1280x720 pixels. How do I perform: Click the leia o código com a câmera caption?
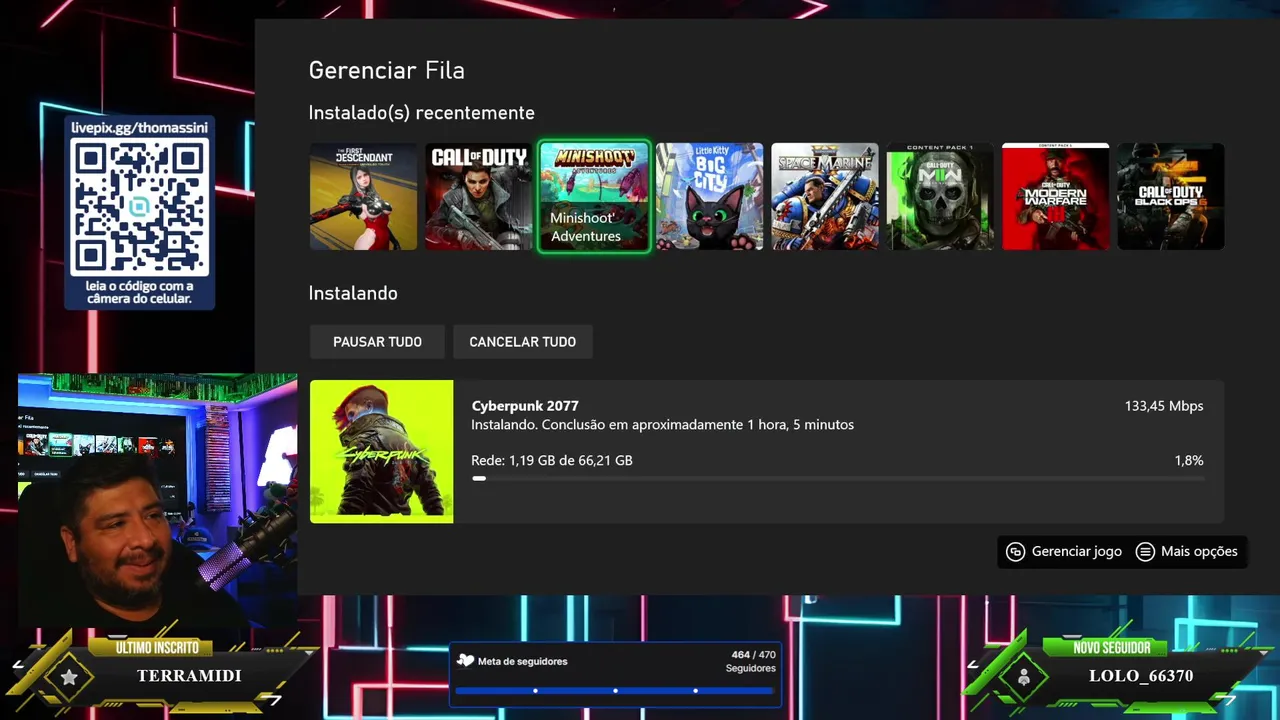[x=139, y=292]
